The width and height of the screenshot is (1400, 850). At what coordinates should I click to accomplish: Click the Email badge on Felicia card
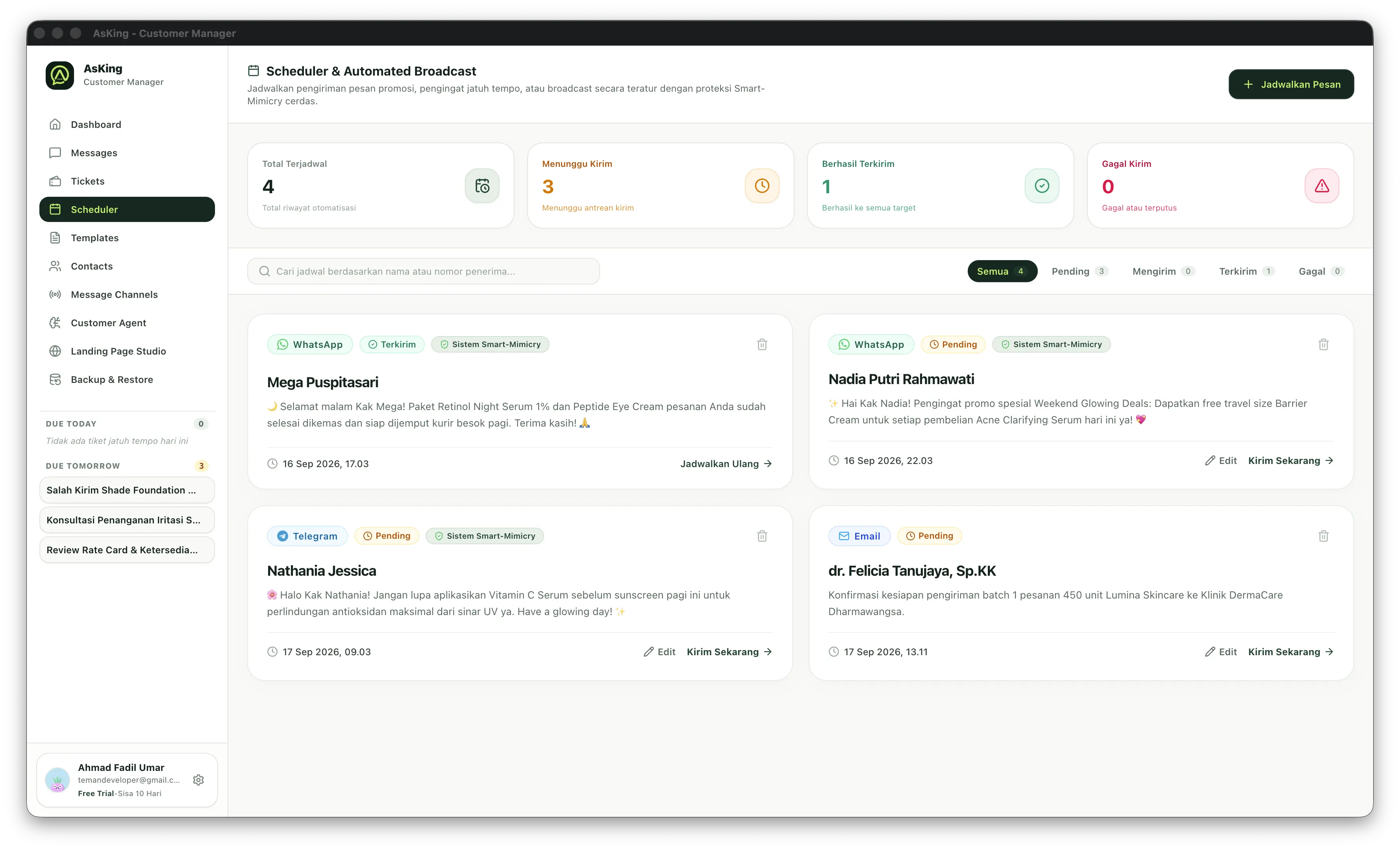point(859,536)
